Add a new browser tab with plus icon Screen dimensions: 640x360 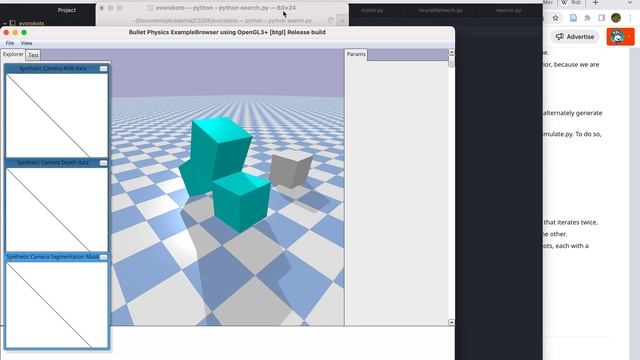point(596,3)
